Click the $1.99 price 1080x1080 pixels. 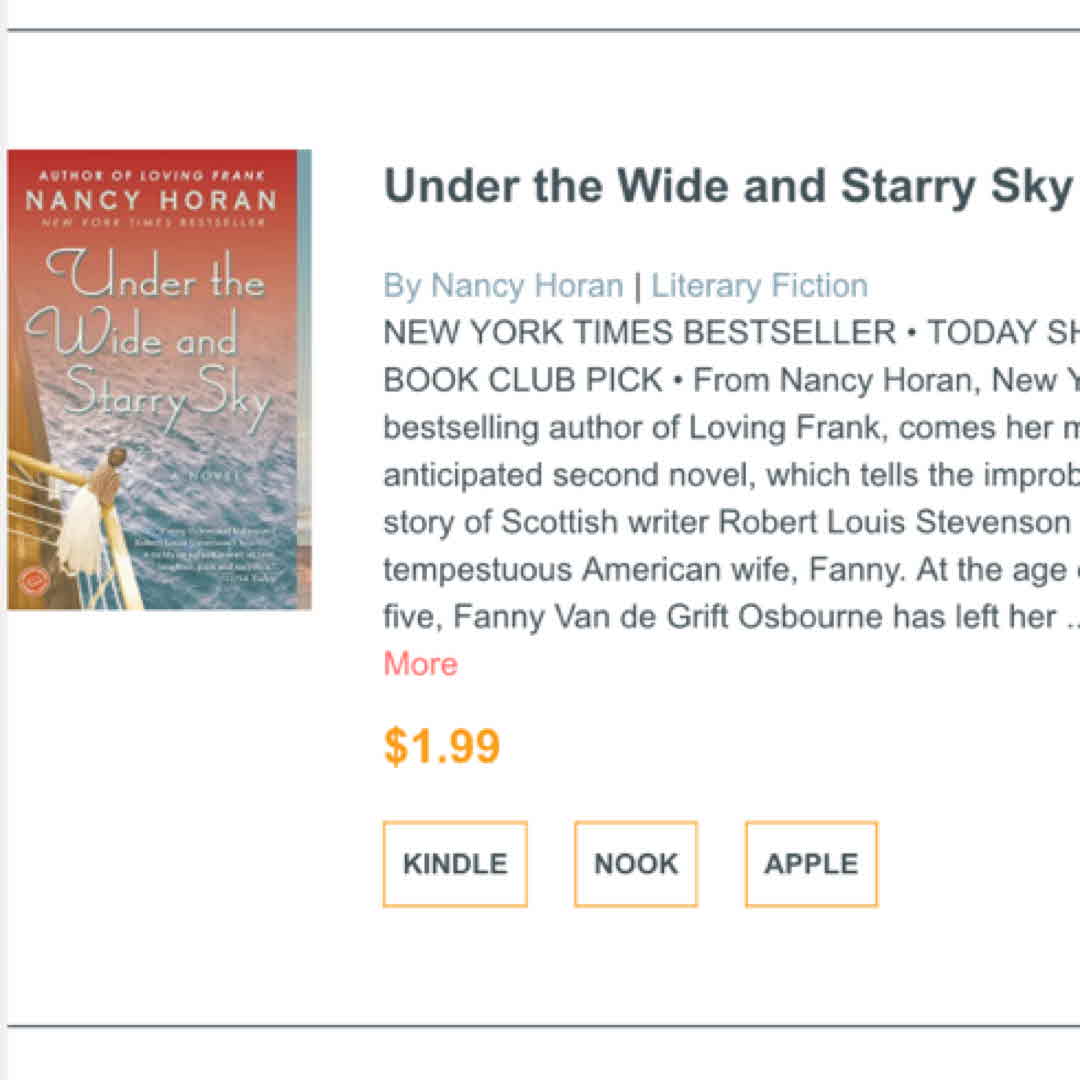[441, 747]
